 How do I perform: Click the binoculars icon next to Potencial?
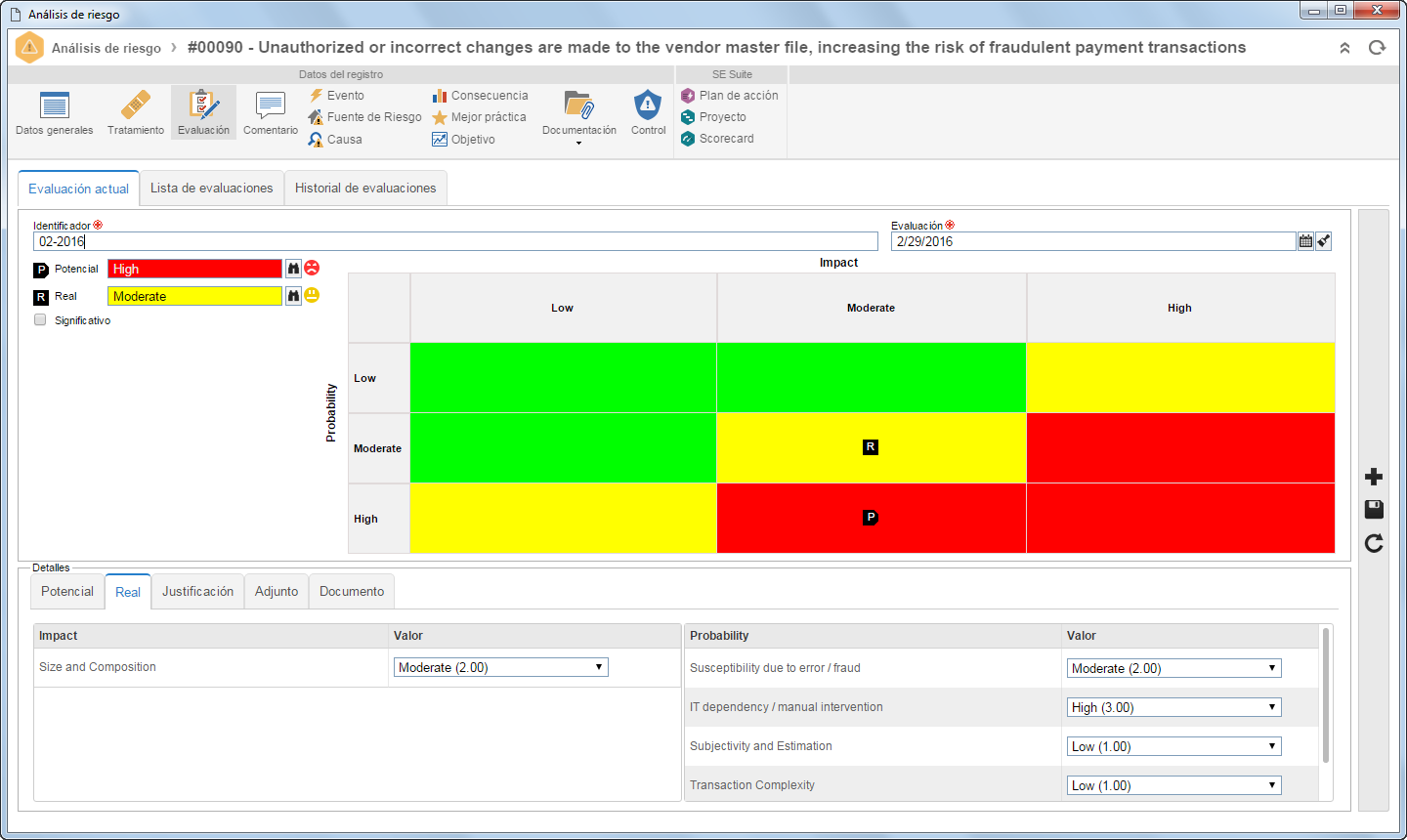293,269
